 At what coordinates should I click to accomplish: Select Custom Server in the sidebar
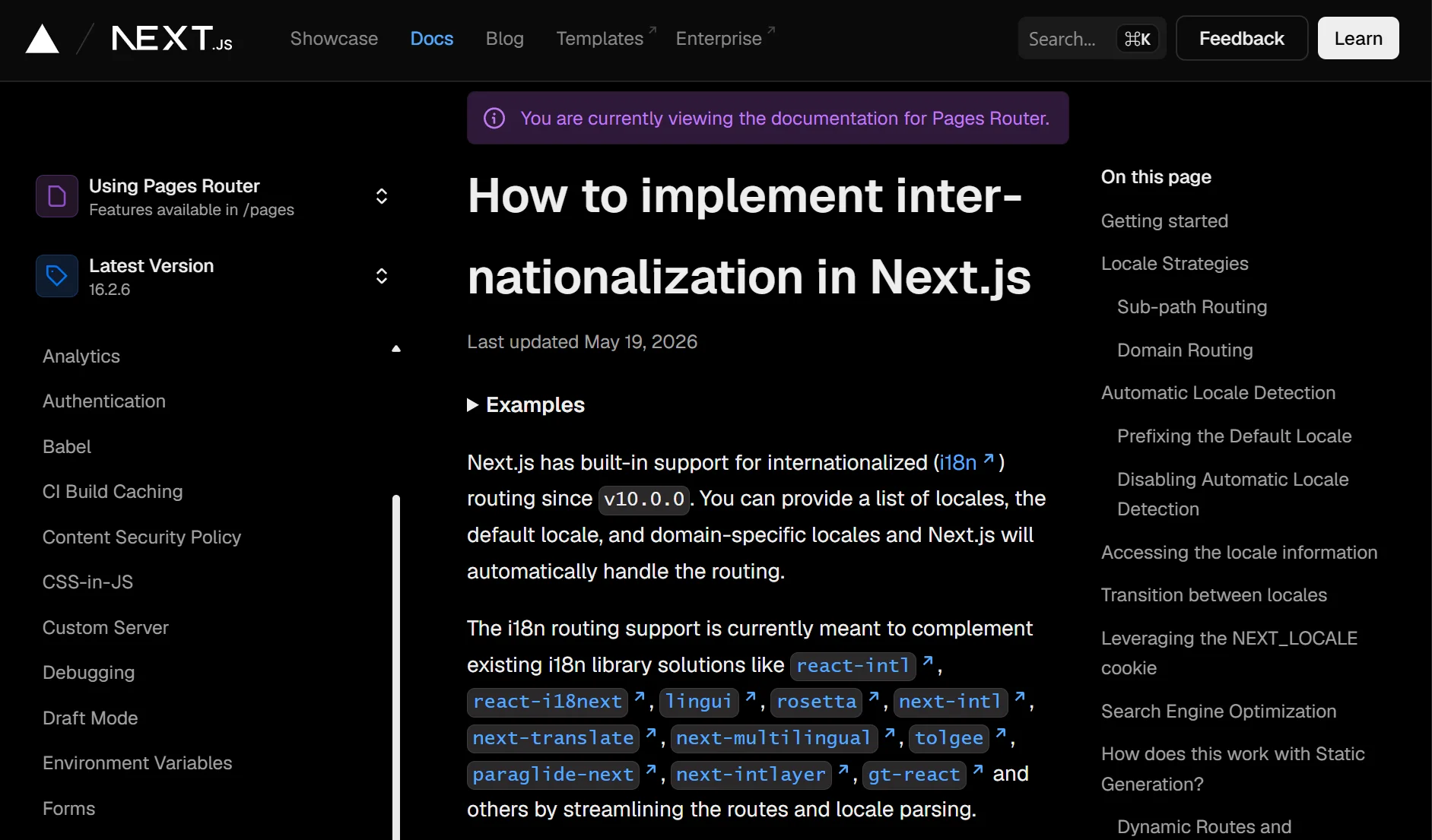pos(106,628)
